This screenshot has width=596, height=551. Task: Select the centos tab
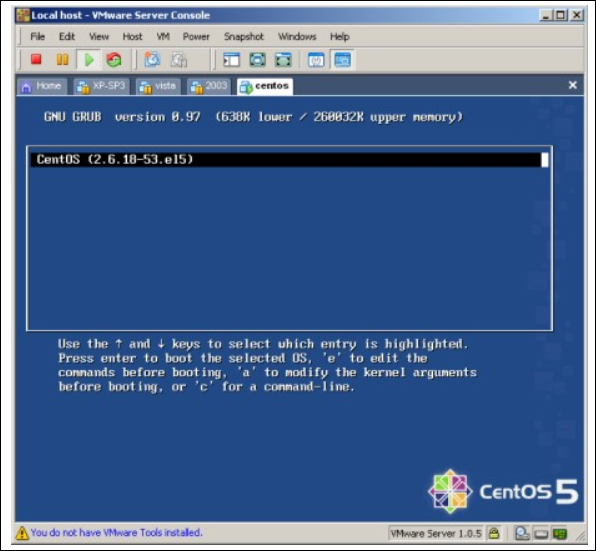265,86
